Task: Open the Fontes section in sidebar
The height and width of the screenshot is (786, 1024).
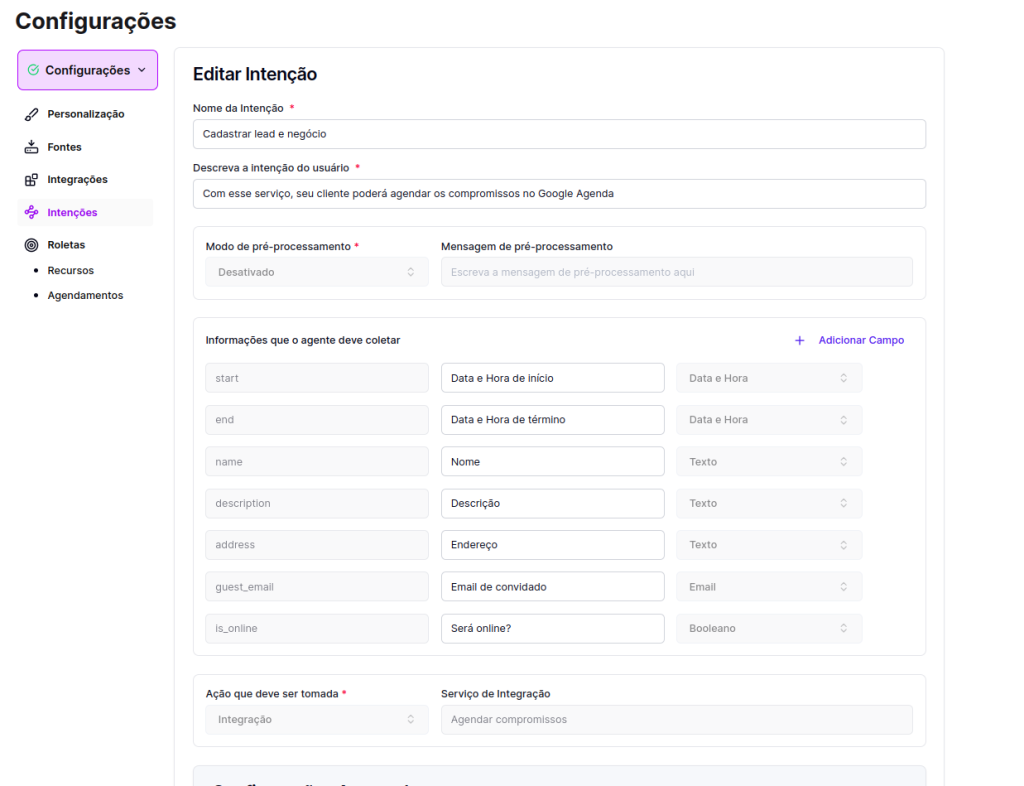Action: 64,147
